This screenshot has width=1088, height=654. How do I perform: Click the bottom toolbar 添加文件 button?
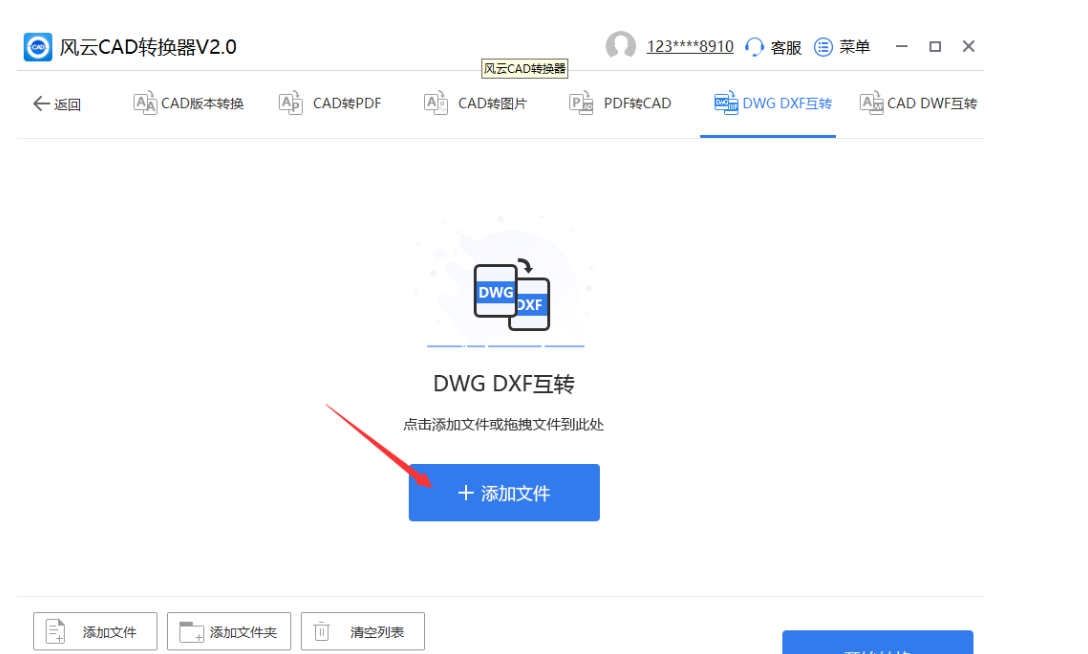tap(95, 631)
